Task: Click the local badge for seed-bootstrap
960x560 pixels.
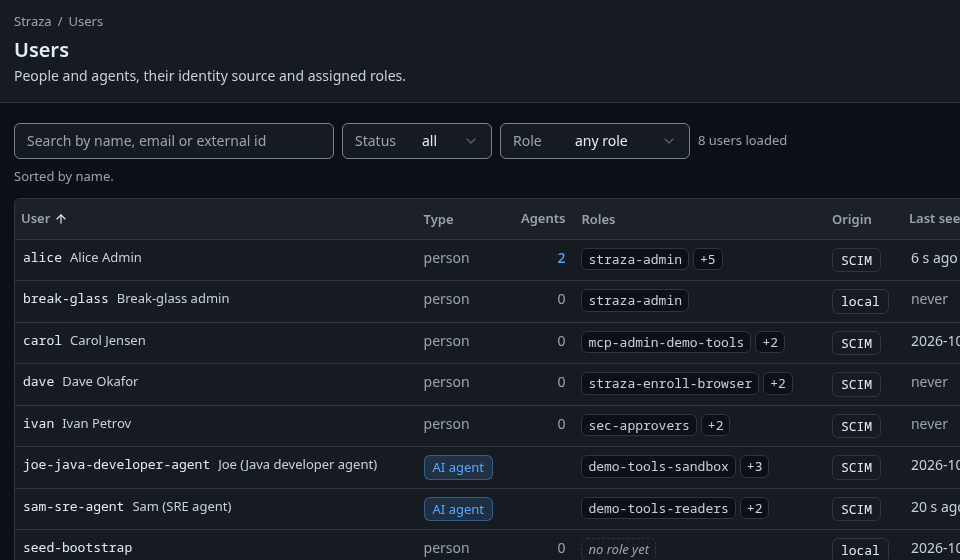Action: pos(860,550)
